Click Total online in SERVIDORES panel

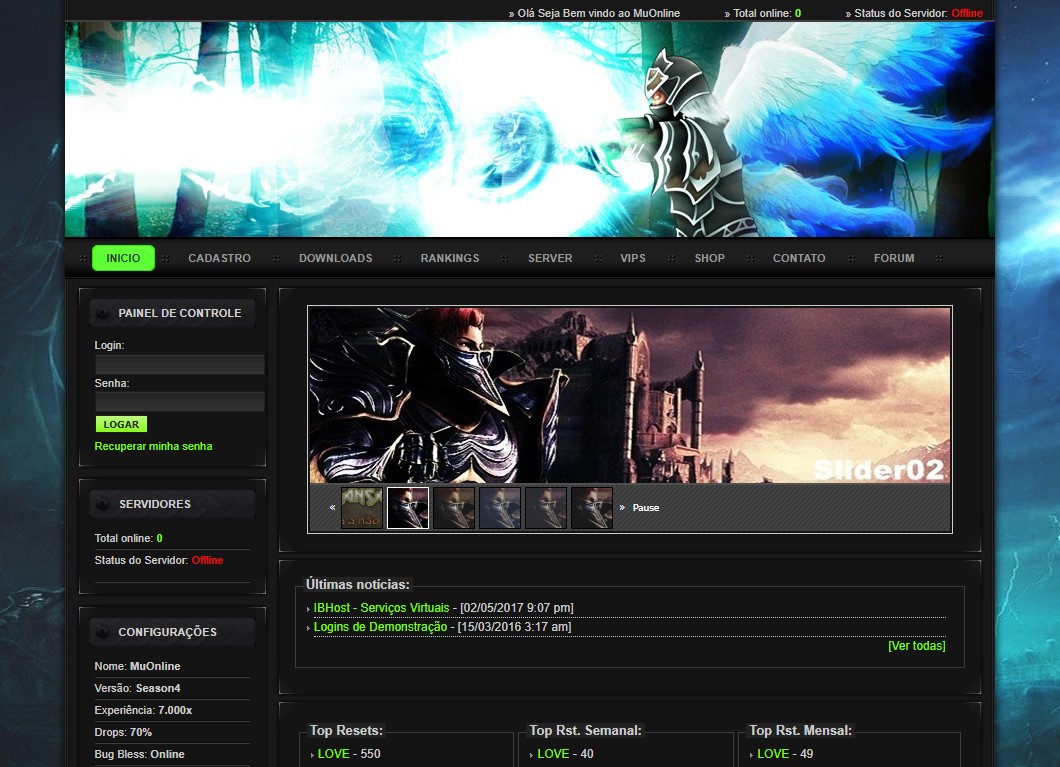[128, 539]
